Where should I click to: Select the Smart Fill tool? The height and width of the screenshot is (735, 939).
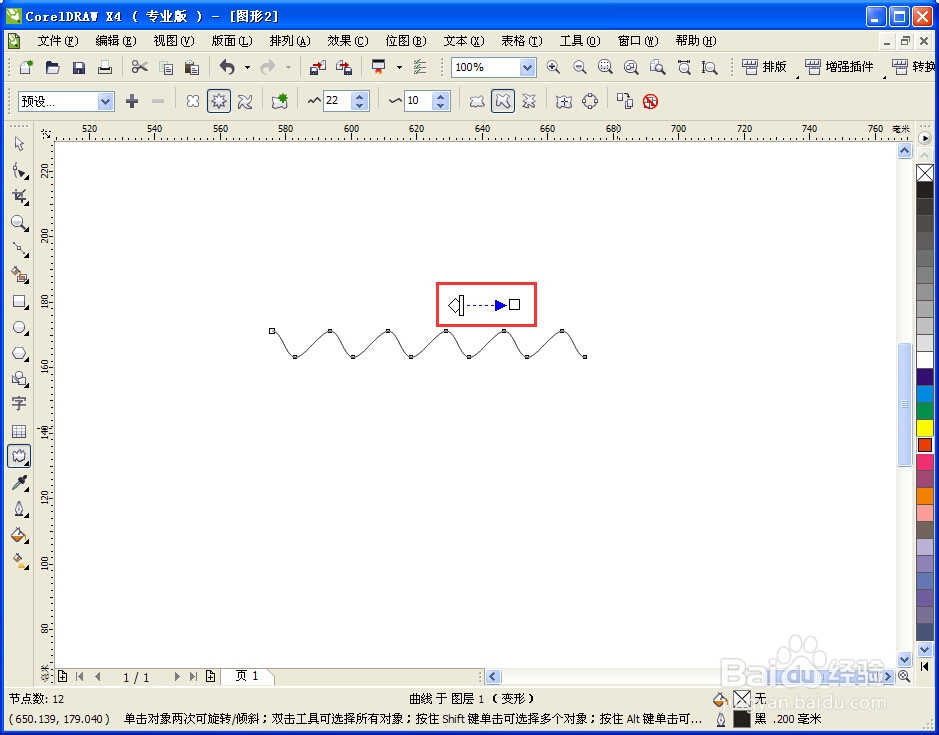pyautogui.click(x=19, y=275)
